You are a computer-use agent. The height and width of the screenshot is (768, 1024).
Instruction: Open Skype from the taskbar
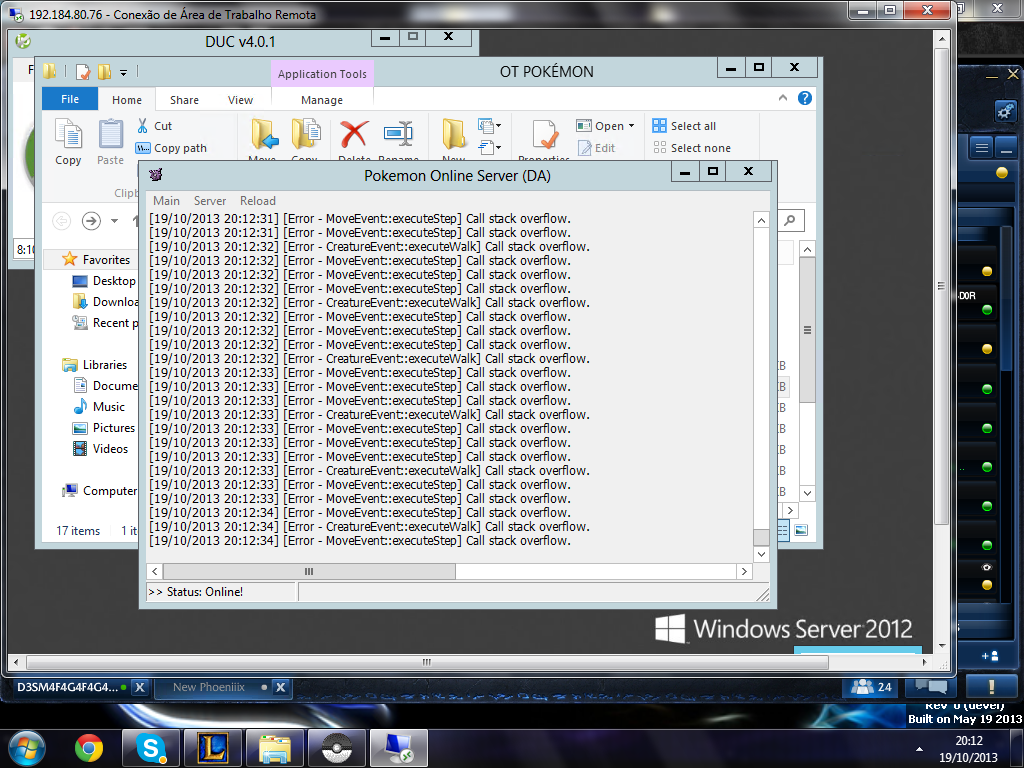click(x=151, y=748)
